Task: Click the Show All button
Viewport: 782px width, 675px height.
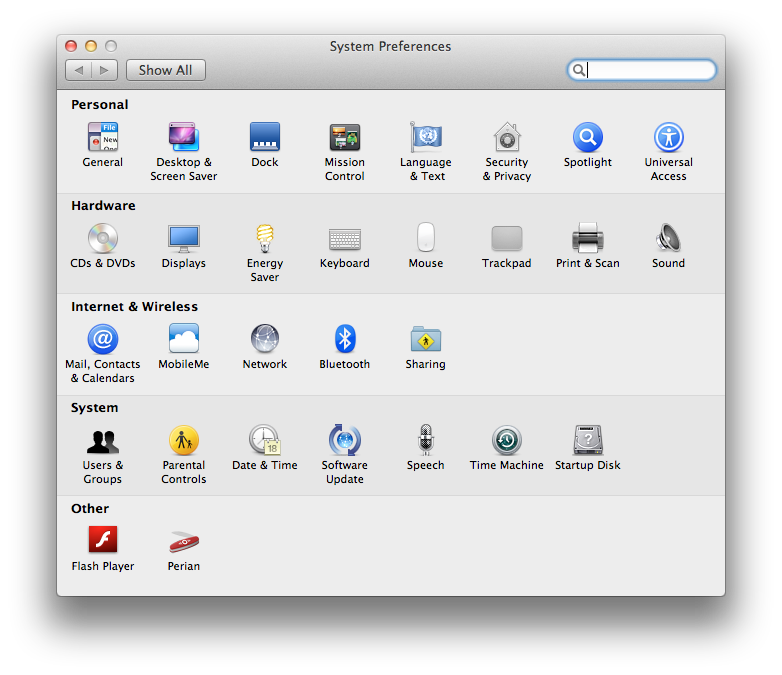Action: [x=166, y=70]
